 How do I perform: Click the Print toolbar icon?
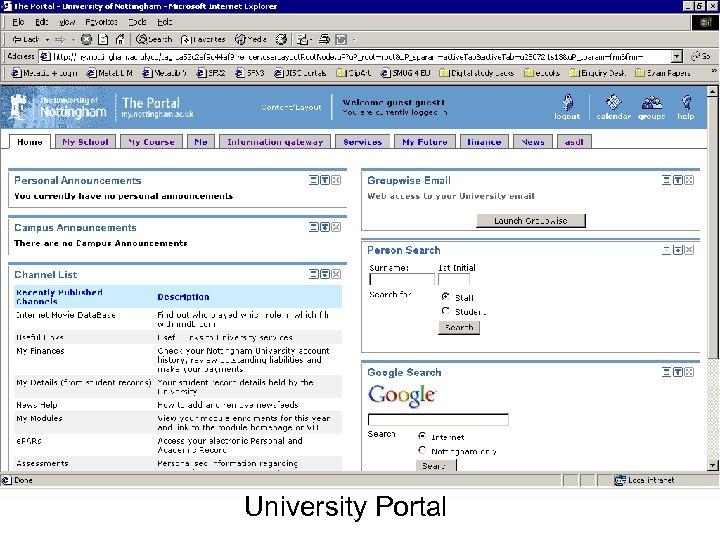(325, 39)
